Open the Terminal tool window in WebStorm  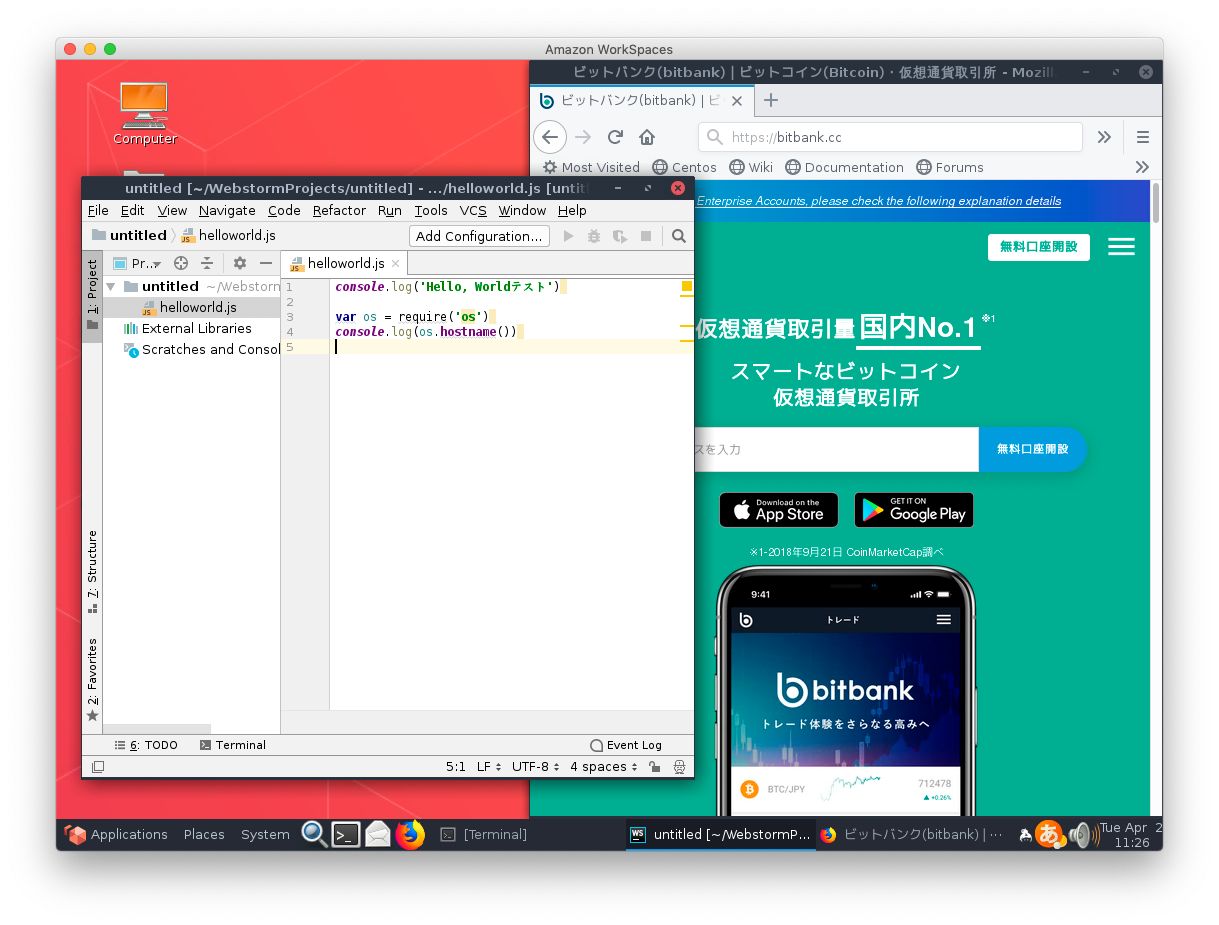240,744
